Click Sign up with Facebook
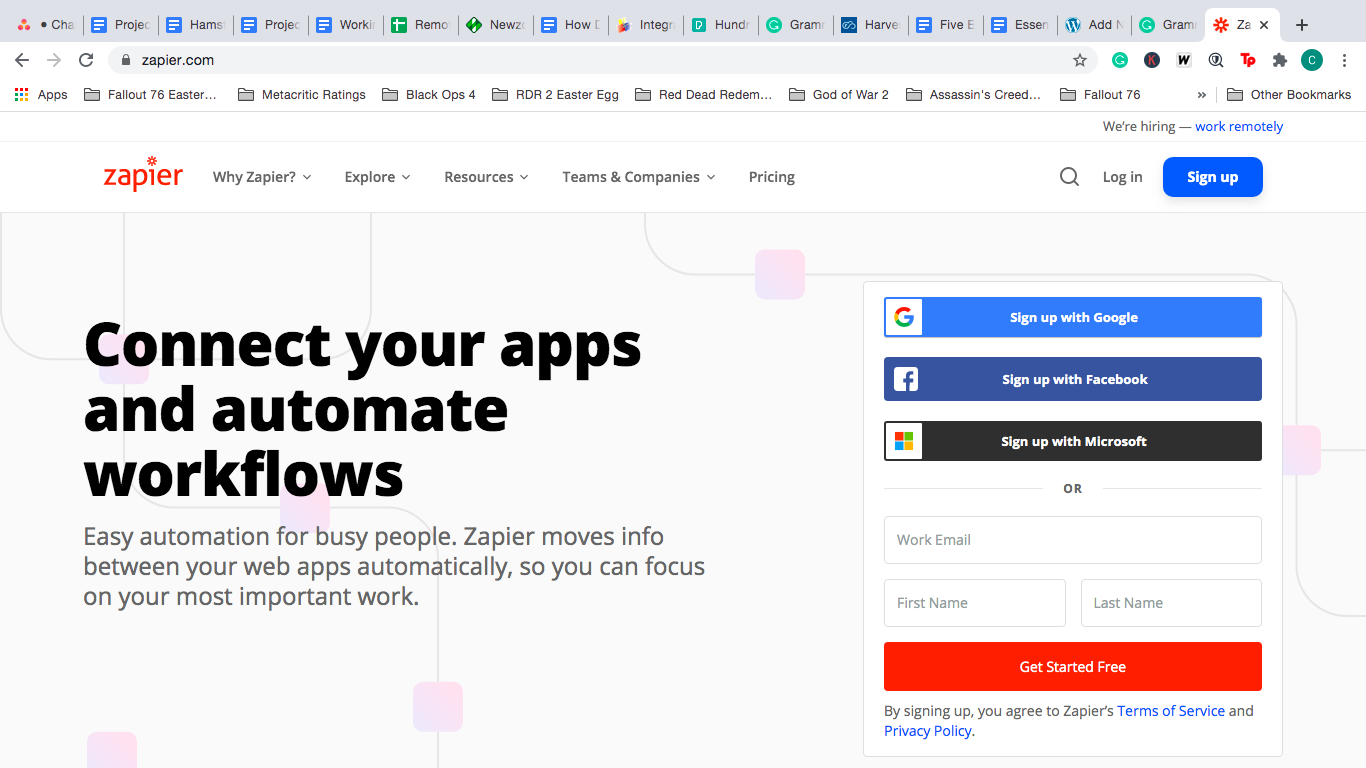This screenshot has width=1366, height=768. tap(1073, 379)
